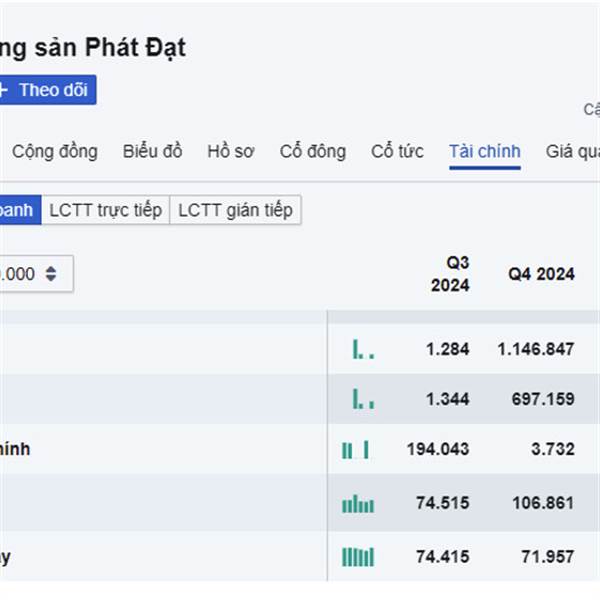Open the unit selector dropdown

pos(35,273)
